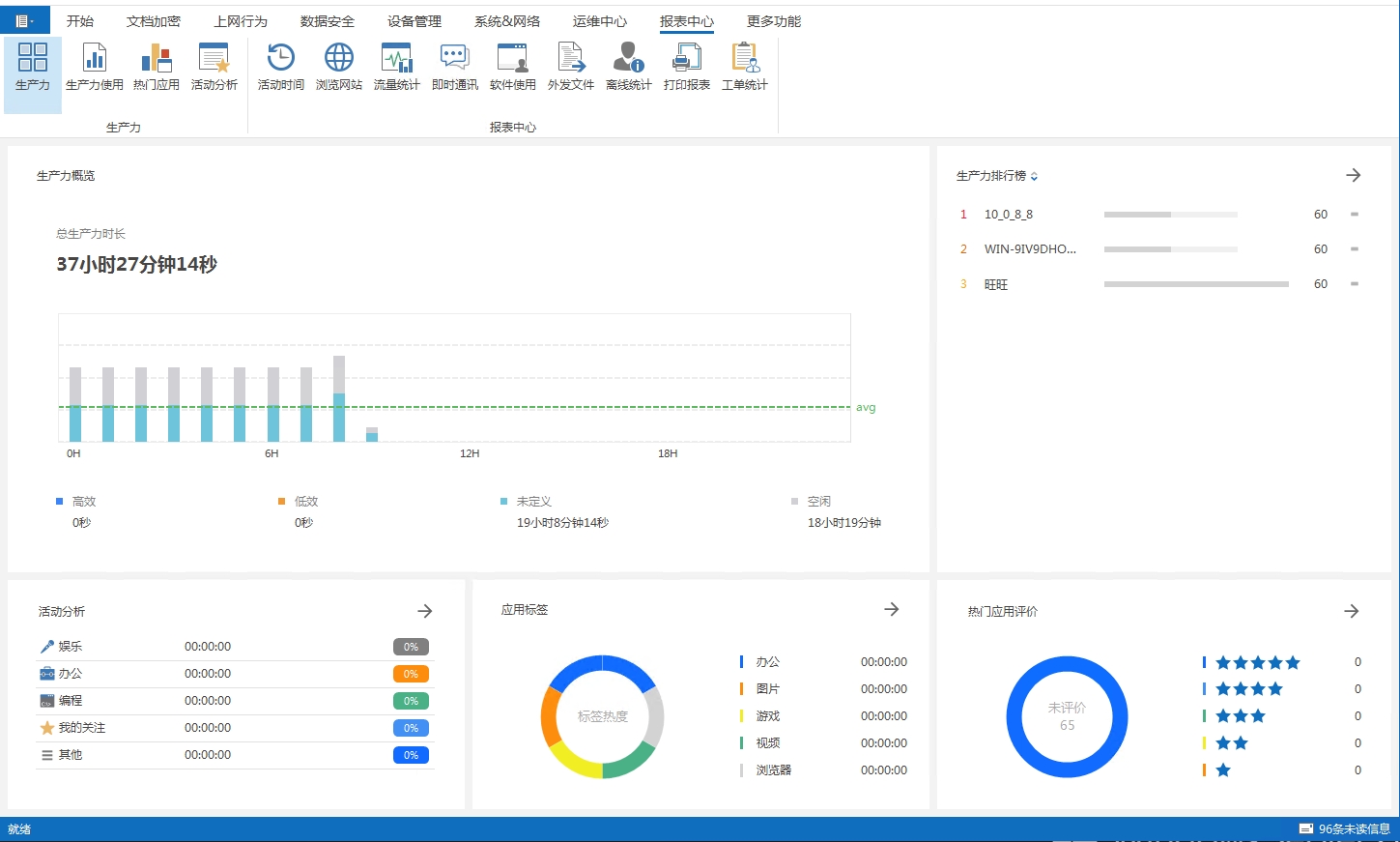
Task: Switch to the 运维中心 ribbon tab
Action: tap(599, 21)
